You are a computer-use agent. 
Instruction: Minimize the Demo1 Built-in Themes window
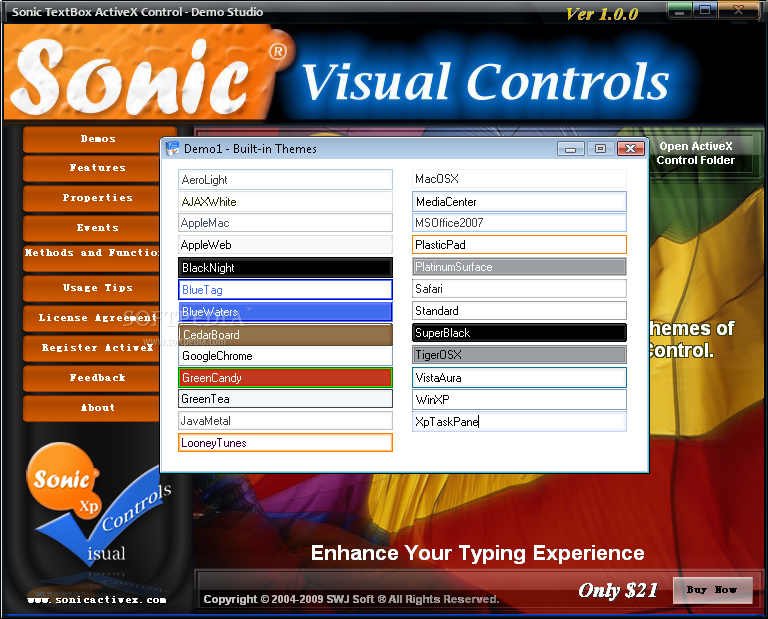(571, 148)
